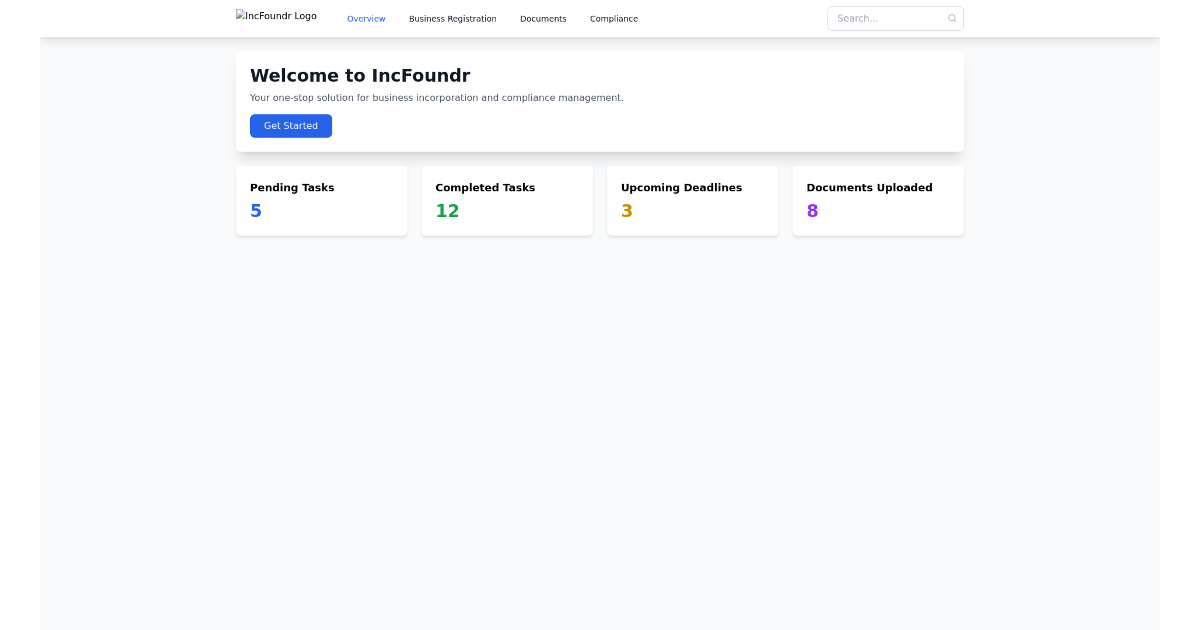The height and width of the screenshot is (630, 1200).
Task: Click the orange deadlines count 3
Action: click(x=627, y=211)
